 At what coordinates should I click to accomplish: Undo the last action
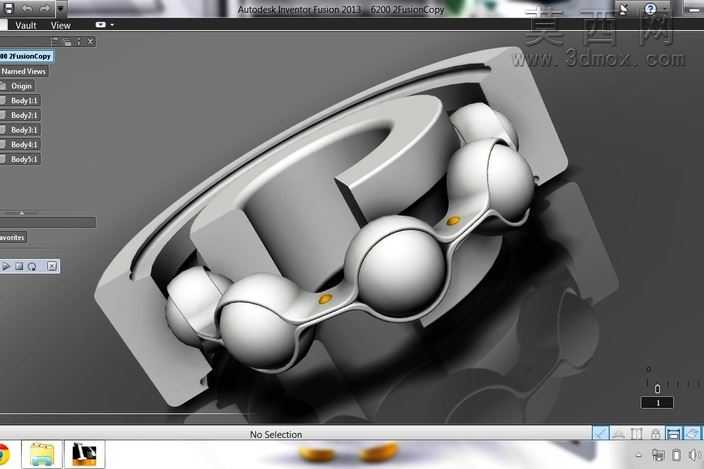tap(27, 9)
